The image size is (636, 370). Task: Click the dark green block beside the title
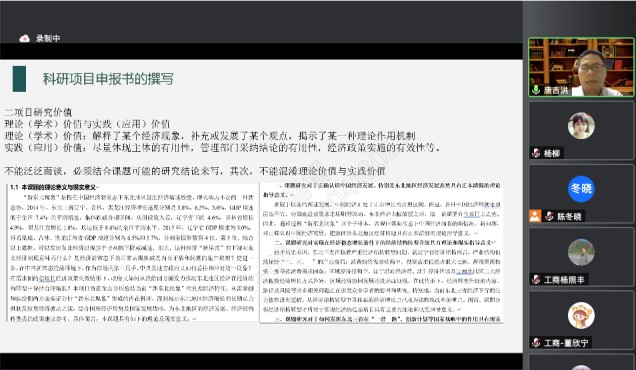click(x=19, y=79)
